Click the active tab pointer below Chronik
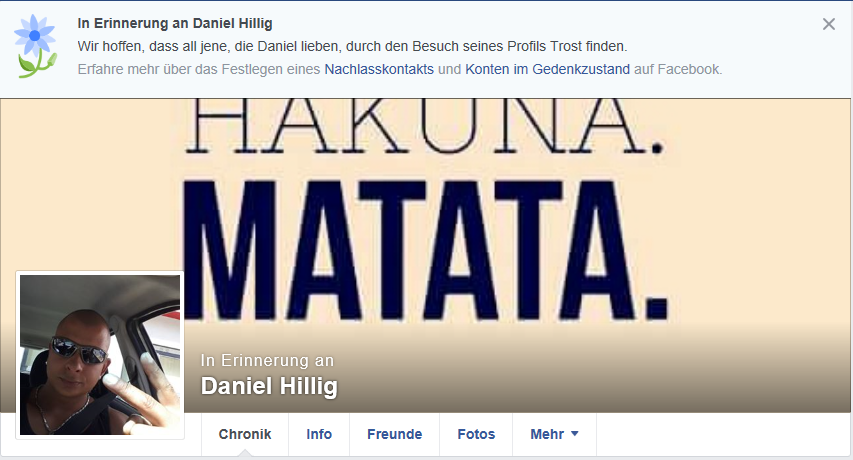Image resolution: width=853 pixels, height=460 pixels. 245,452
